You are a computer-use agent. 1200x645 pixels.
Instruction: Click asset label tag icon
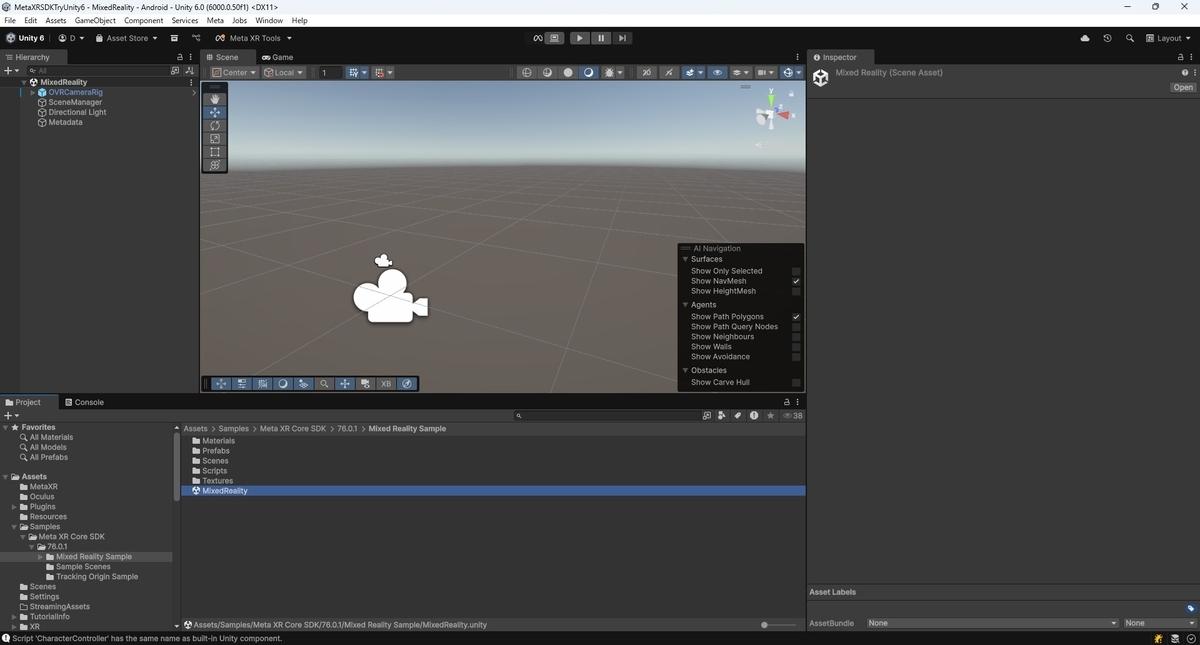coord(1191,608)
